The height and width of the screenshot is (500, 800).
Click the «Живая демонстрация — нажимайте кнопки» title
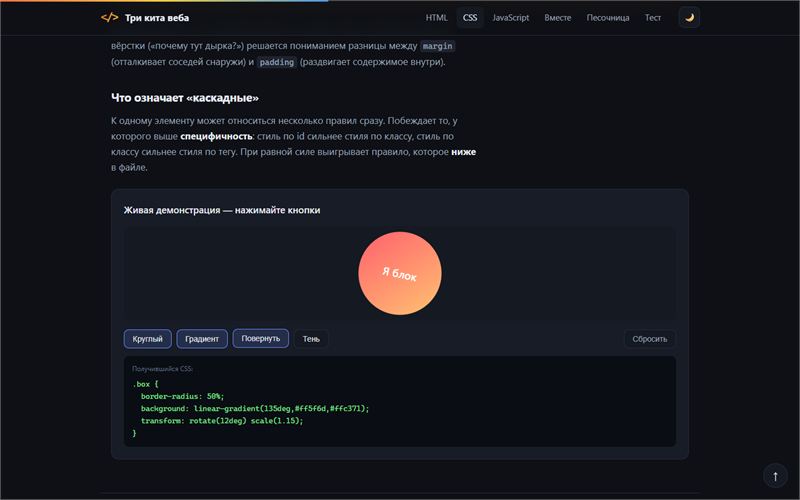coord(222,210)
